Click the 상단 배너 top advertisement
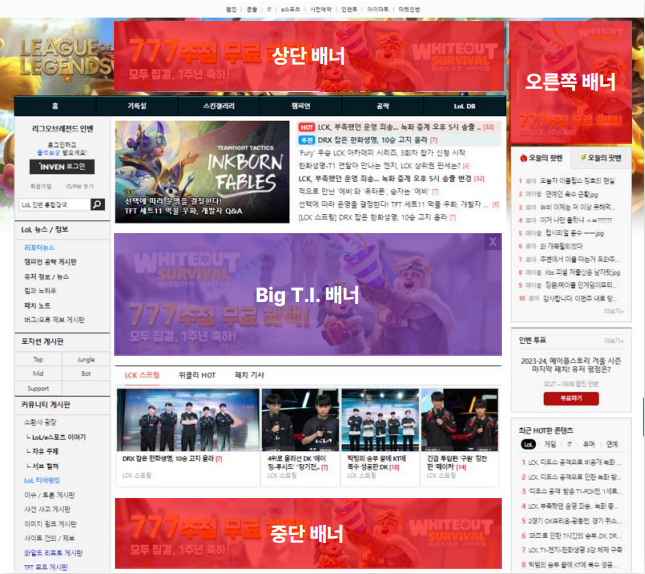Image resolution: width=645 pixels, height=574 pixels. pos(309,56)
